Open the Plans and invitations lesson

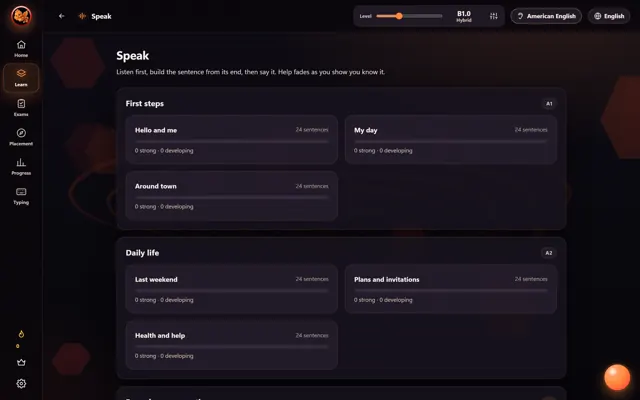coord(451,289)
